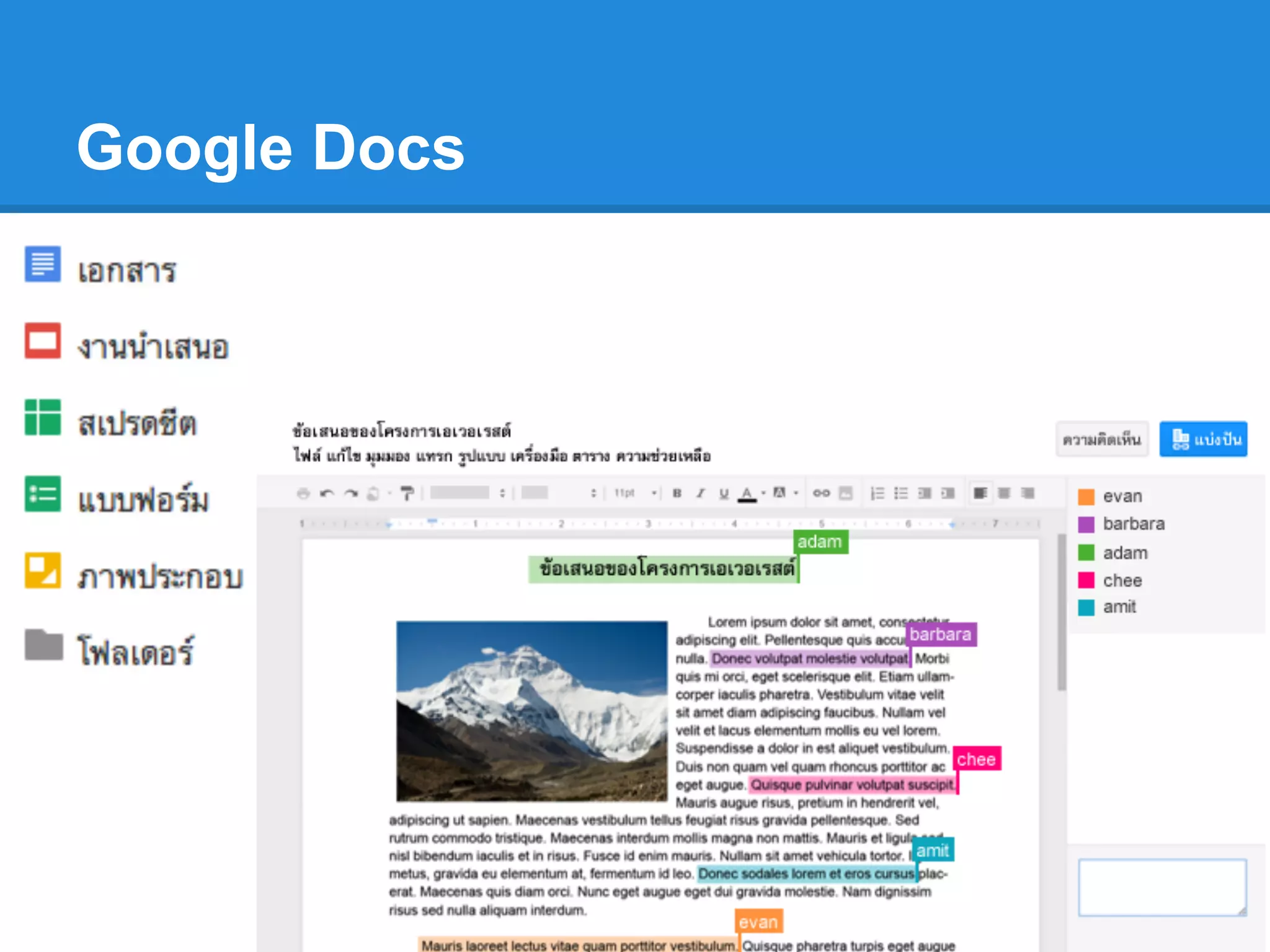Click the gray folder icon
Screen dimensions: 1270x952
43,645
